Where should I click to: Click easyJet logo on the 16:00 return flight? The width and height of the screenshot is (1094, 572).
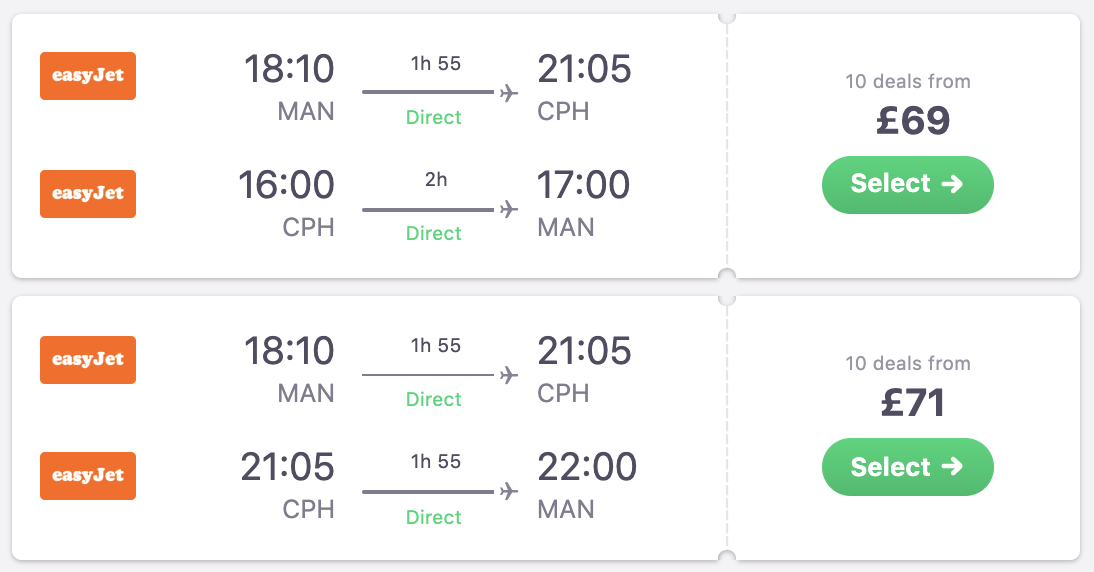(x=88, y=194)
